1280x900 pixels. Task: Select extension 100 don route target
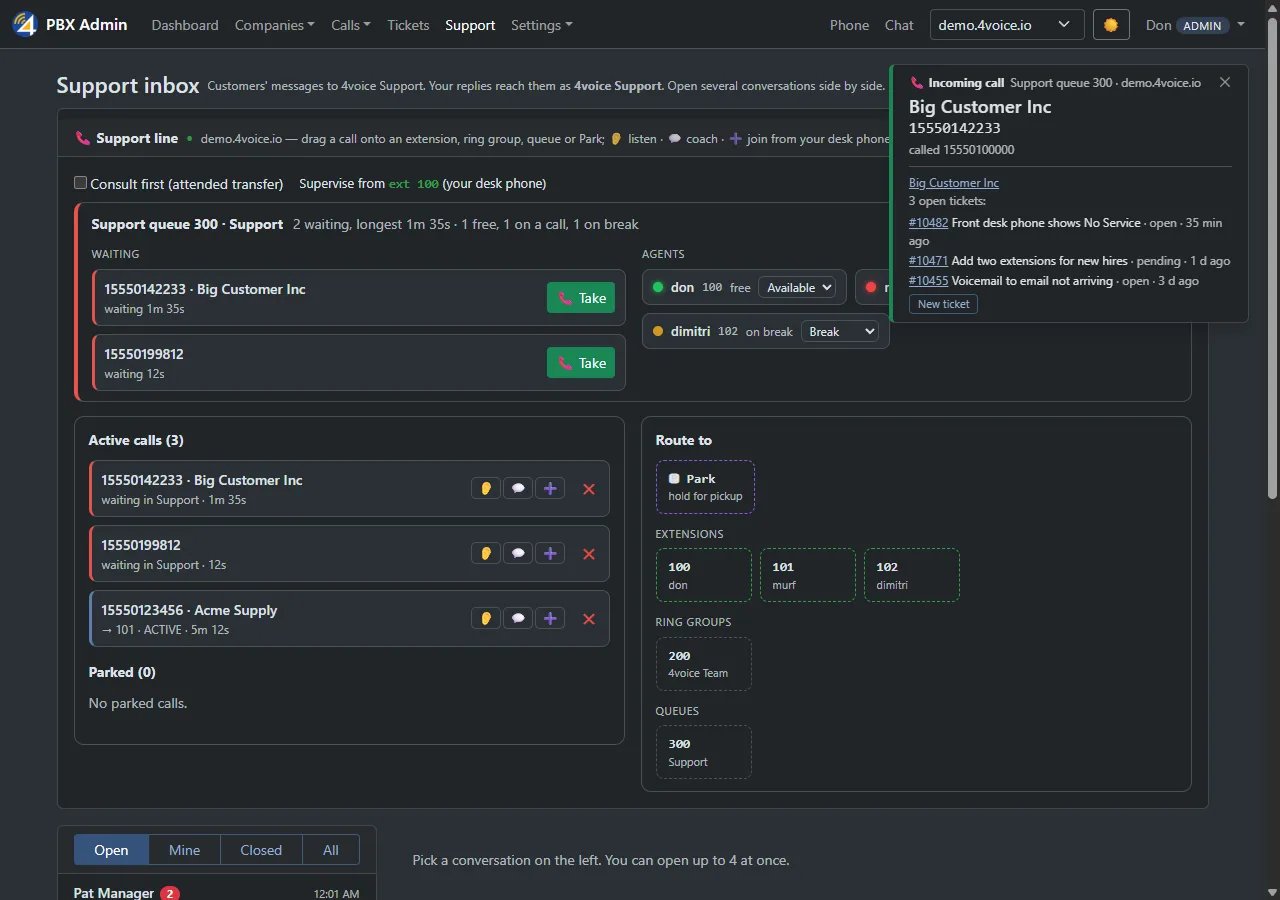coord(704,575)
